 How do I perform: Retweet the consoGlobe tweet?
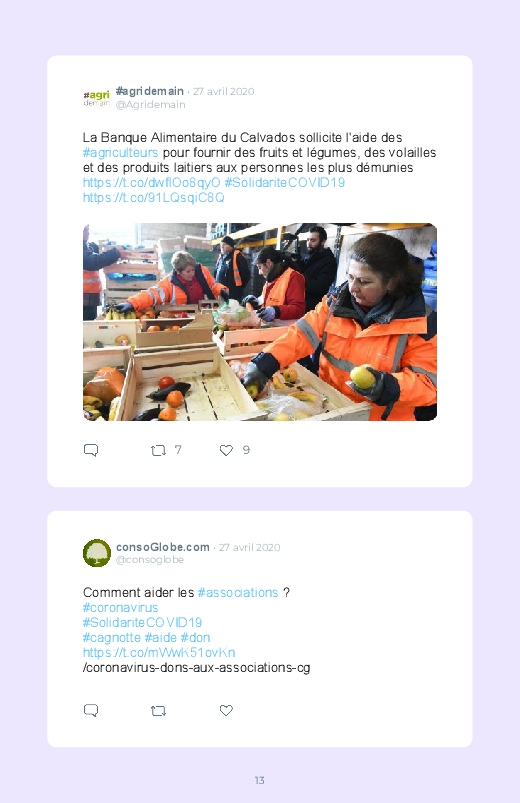pyautogui.click(x=158, y=711)
